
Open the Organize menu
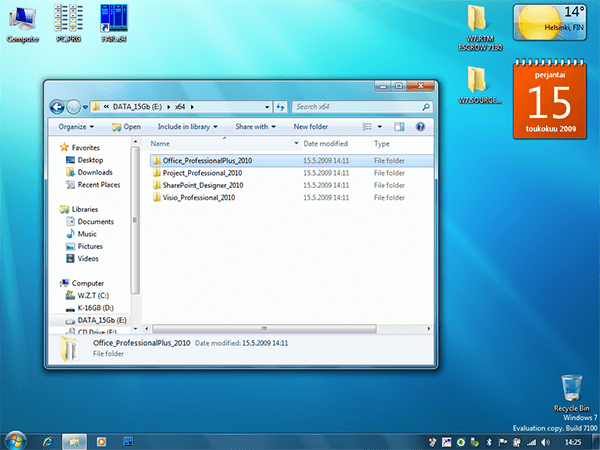[76, 127]
